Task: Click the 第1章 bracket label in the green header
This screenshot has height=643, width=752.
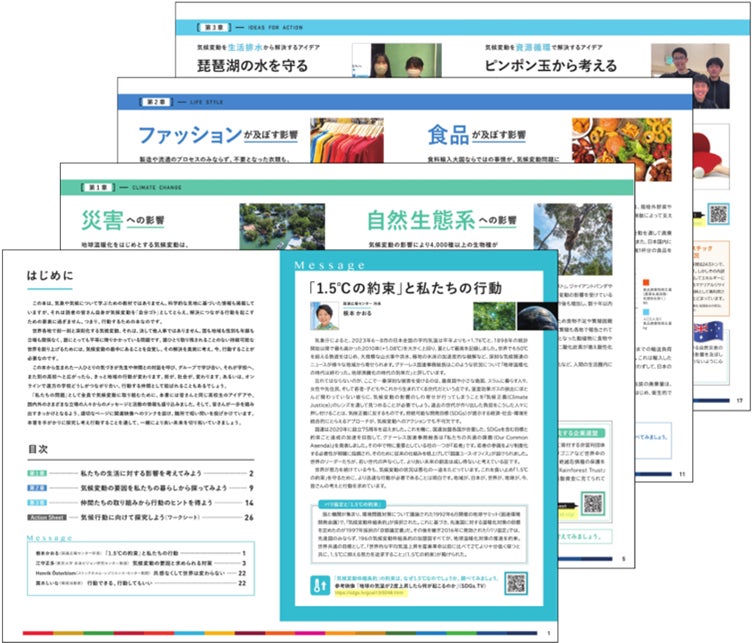Action: click(98, 187)
